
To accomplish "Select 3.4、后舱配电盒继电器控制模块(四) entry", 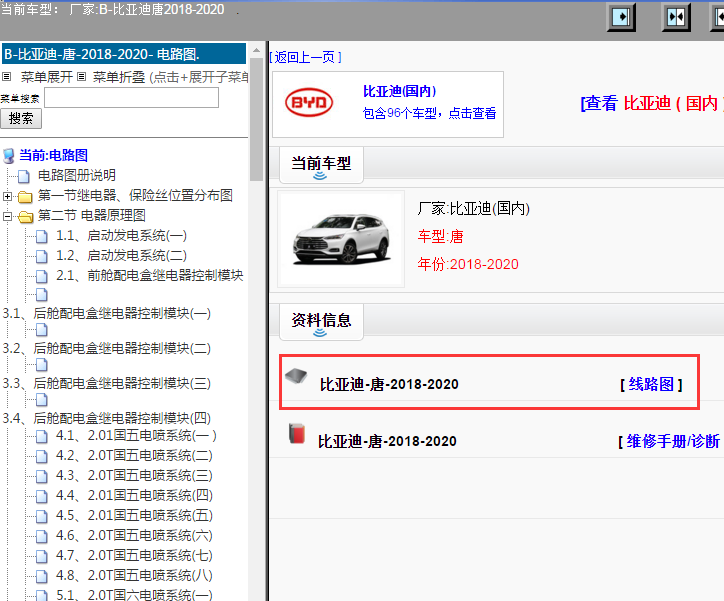I will click(x=107, y=418).
